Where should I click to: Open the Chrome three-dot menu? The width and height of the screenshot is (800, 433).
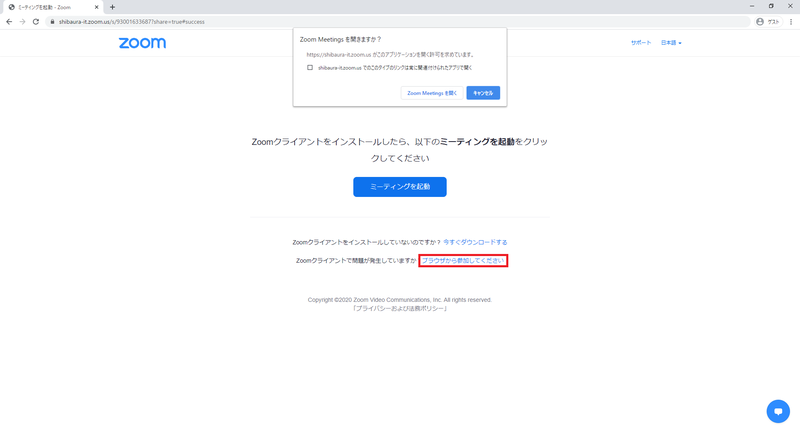point(791,22)
